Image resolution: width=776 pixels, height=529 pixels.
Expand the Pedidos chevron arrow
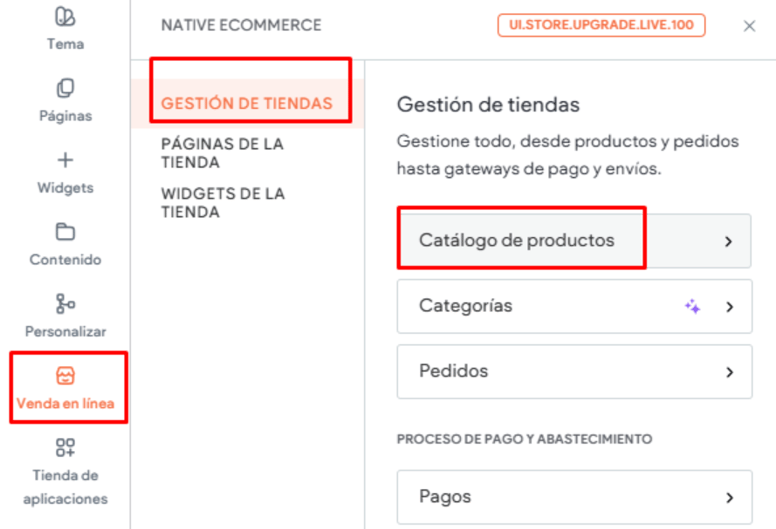[729, 372]
